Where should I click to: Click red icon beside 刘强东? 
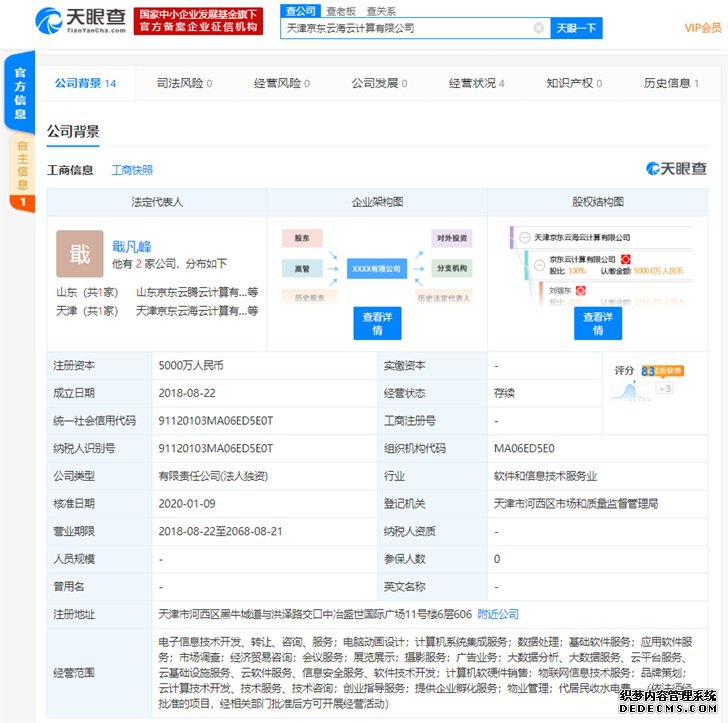580,291
